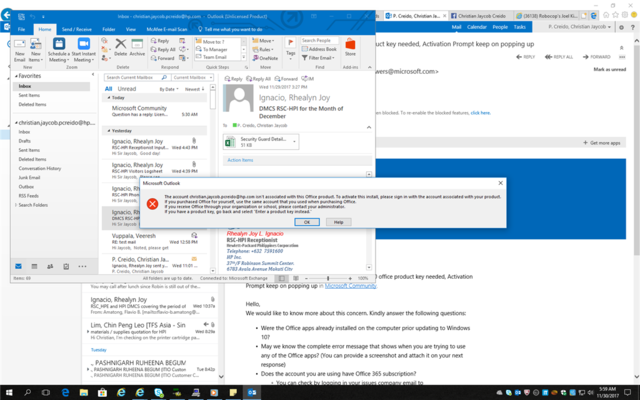The width and height of the screenshot is (640, 400).
Task: Collapse the christian.jaycob.pcreido mailbox tree
Action: point(16,123)
